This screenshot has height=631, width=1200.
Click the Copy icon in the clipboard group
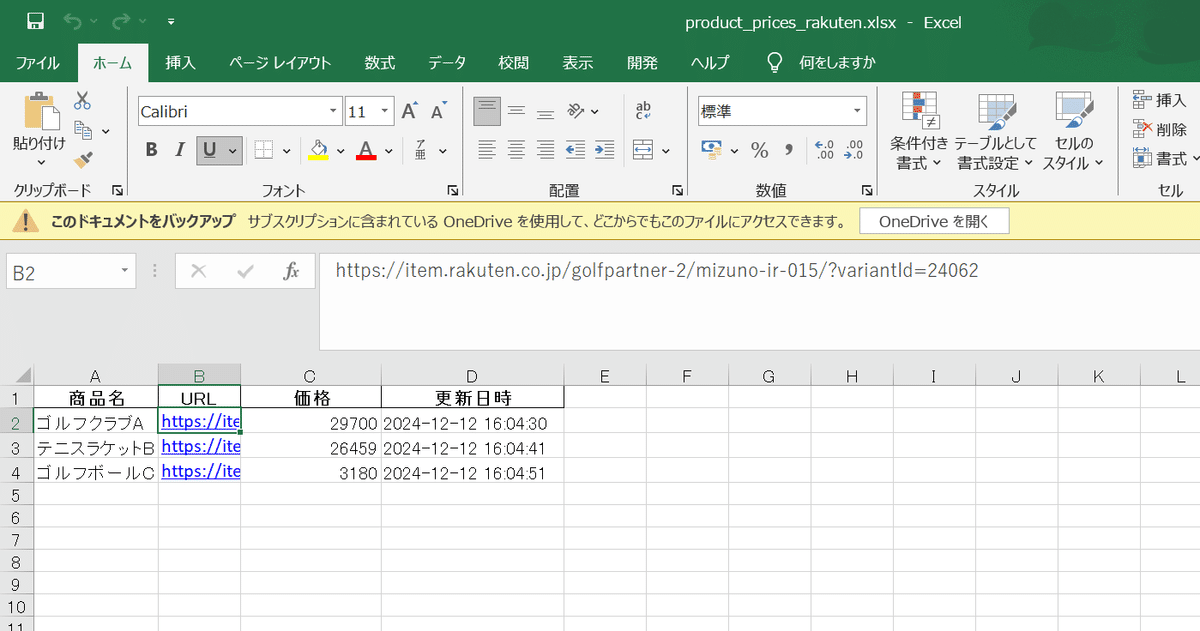click(84, 130)
